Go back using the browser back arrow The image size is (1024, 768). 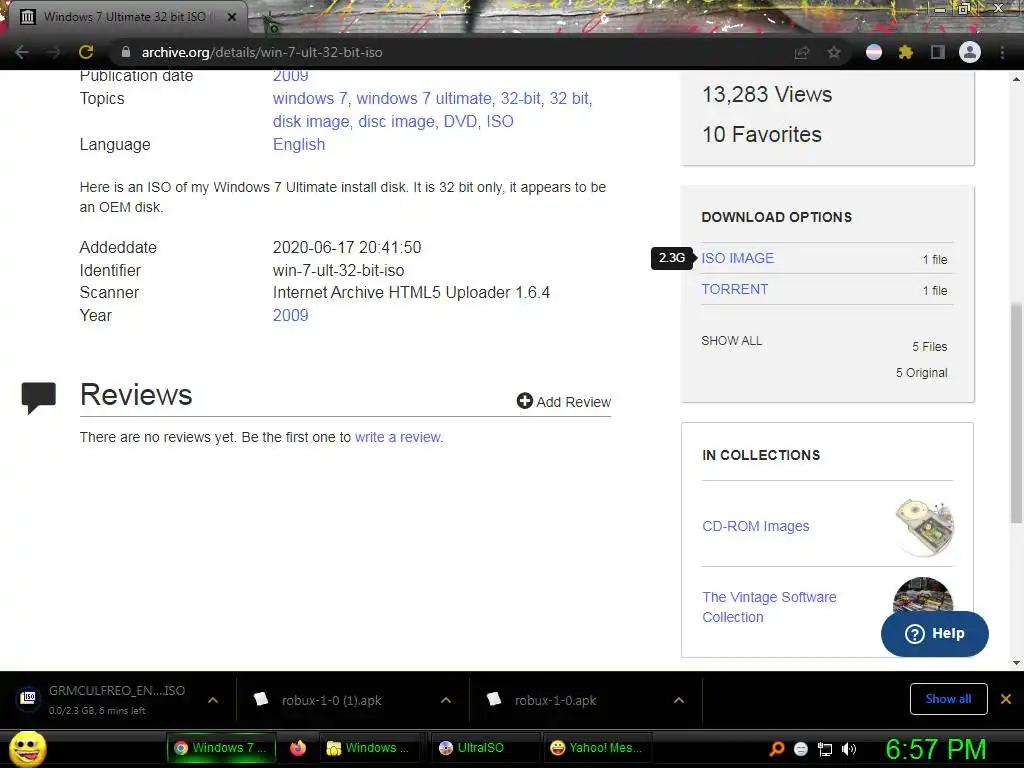click(x=22, y=52)
